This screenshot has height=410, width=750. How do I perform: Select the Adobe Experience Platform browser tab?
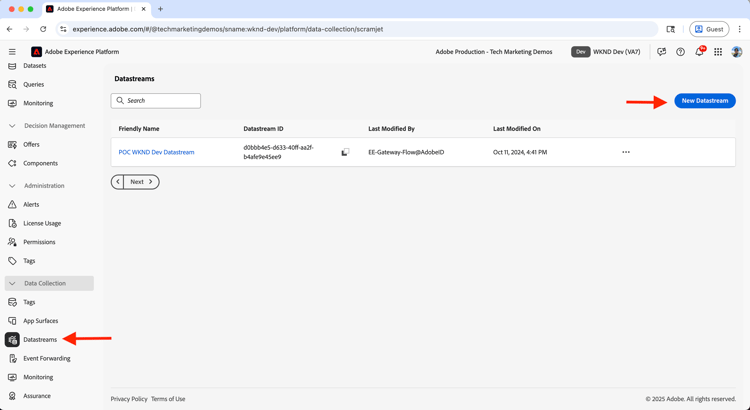tap(96, 9)
